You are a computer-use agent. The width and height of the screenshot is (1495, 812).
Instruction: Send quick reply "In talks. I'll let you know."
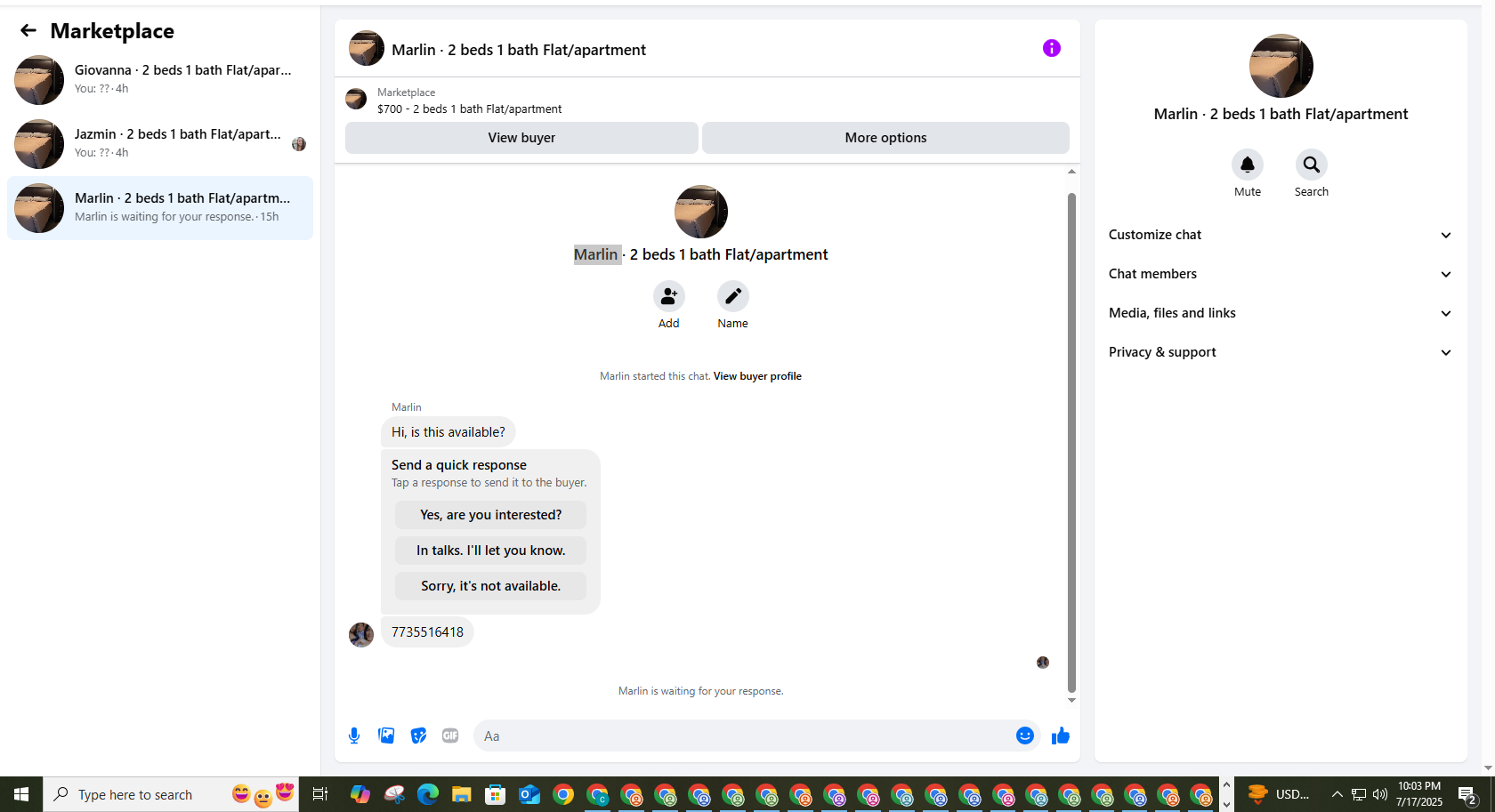point(490,551)
